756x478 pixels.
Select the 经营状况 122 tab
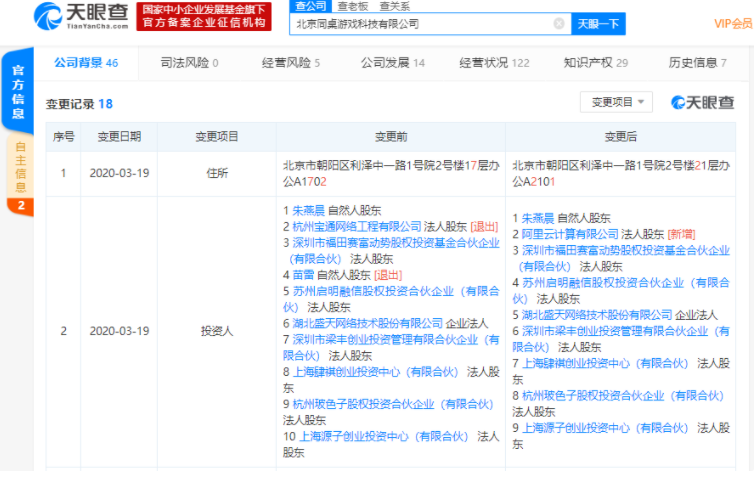click(x=494, y=63)
